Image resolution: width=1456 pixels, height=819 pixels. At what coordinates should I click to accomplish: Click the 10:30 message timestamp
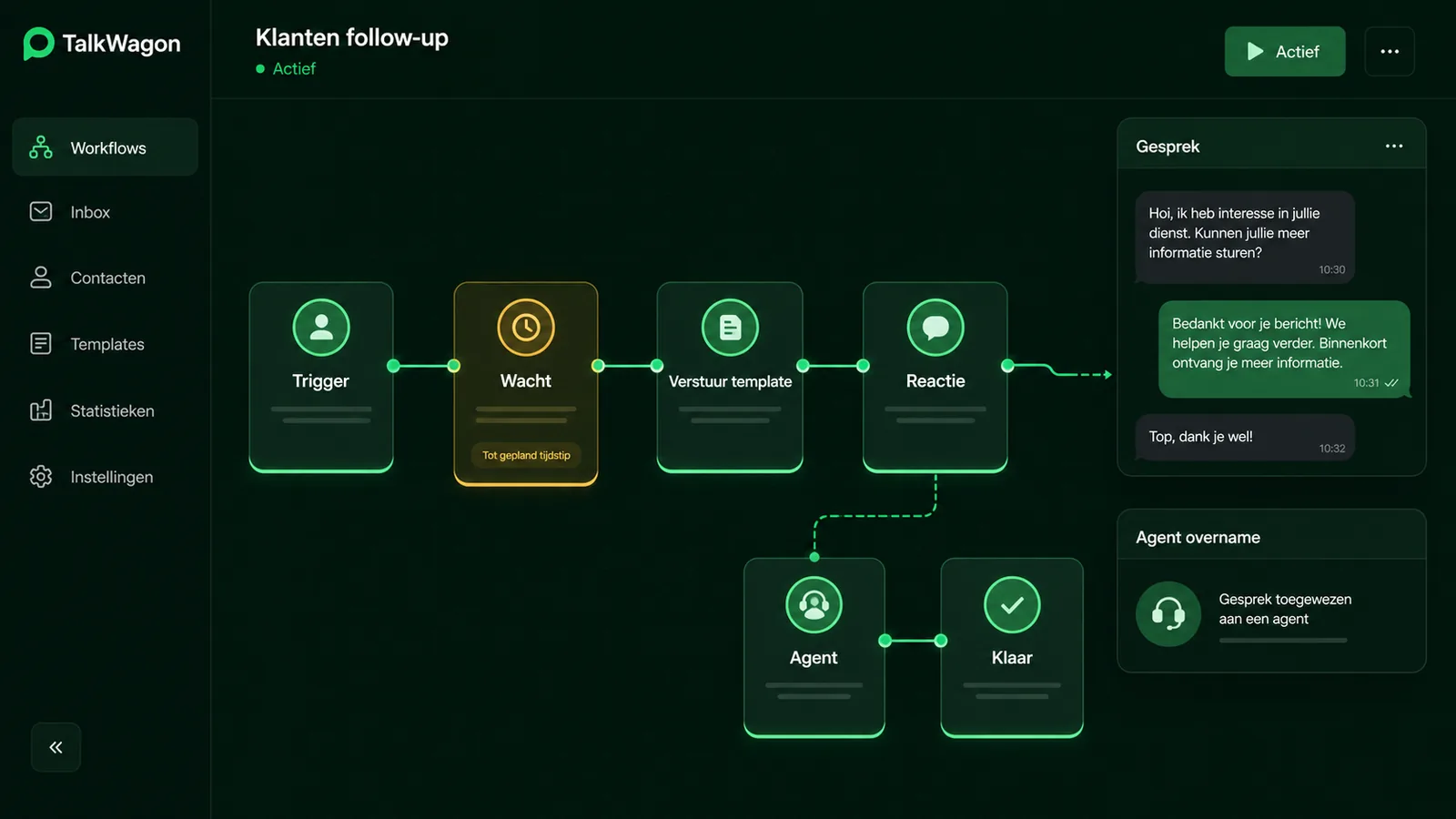point(1331,269)
